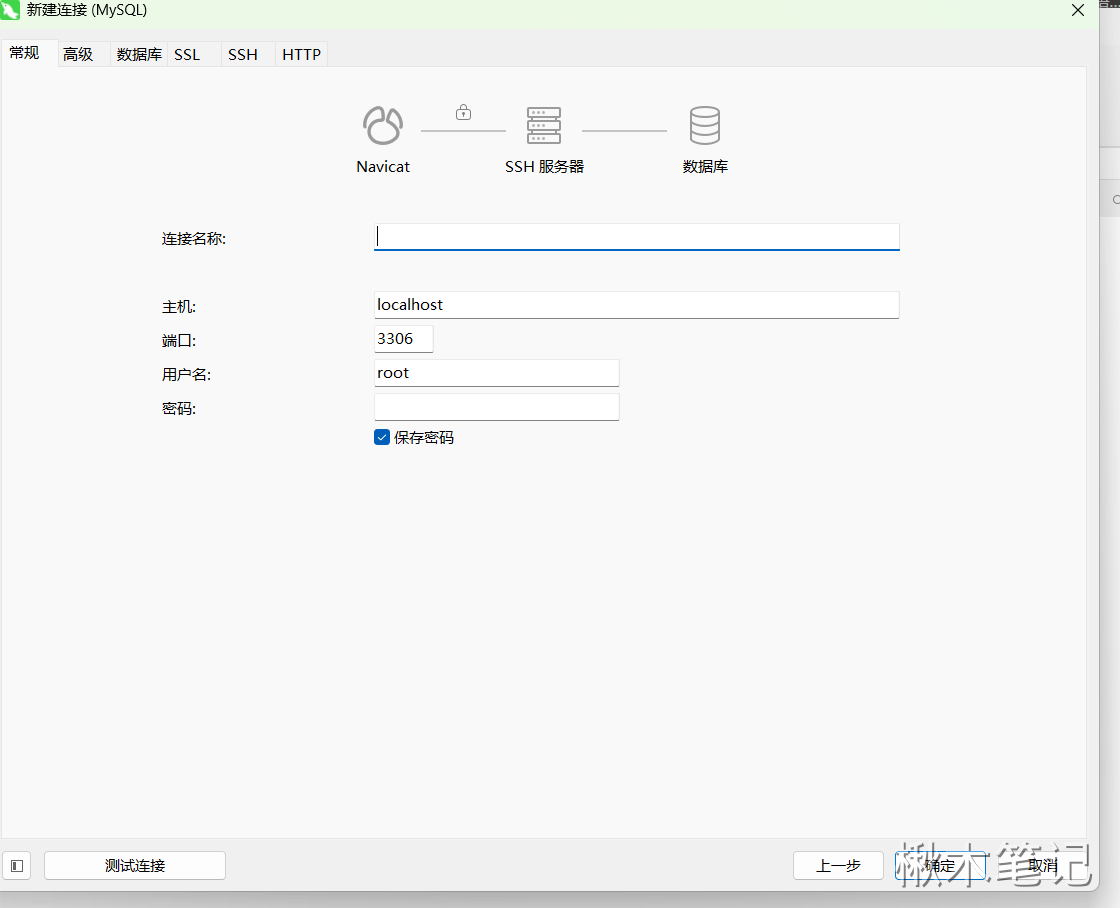Click the SSH server icon
1120x908 pixels.
[544, 125]
